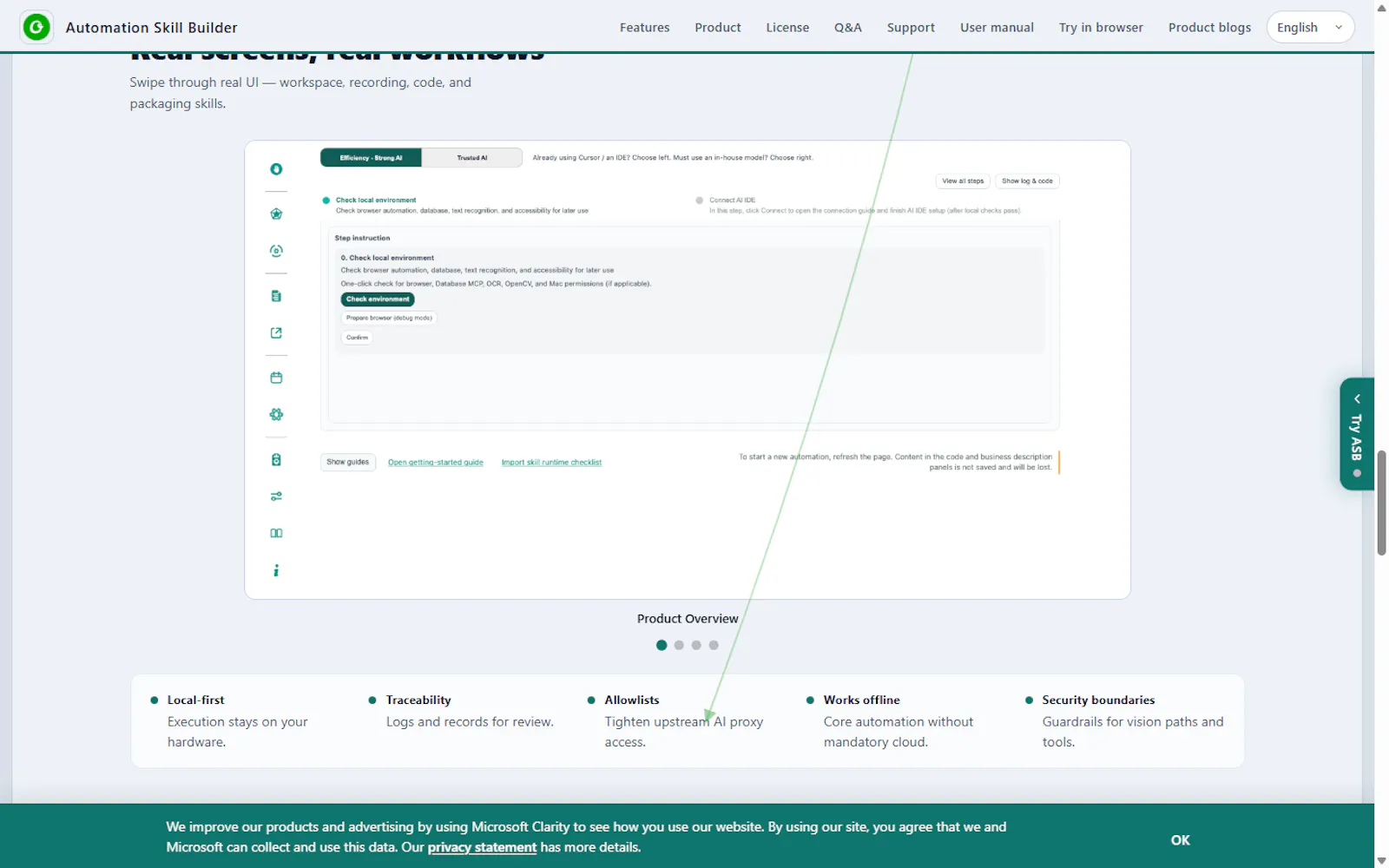This screenshot has height=868, width=1389.
Task: Click the clipboard package icon in preview sidebar
Action: coord(276,459)
